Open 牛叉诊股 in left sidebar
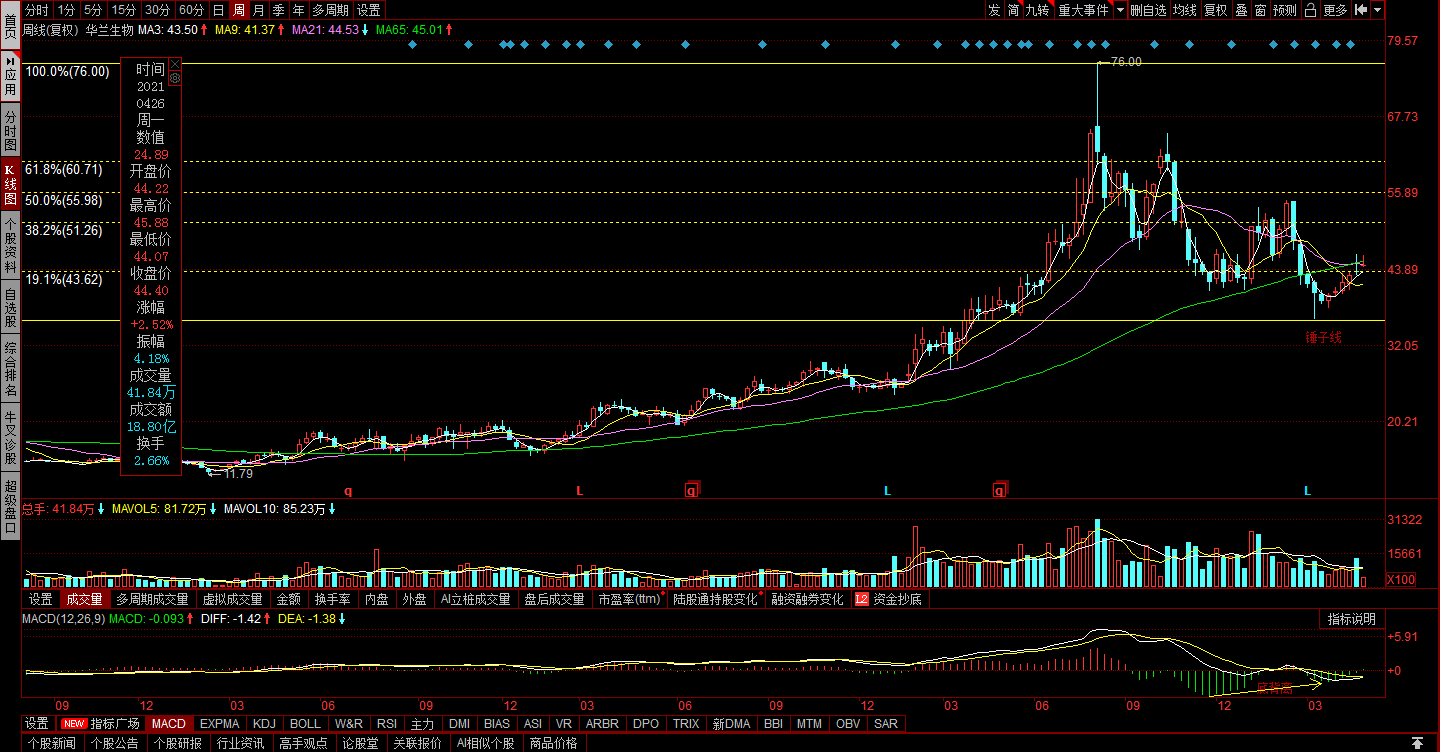Screen dimensions: 1440x752 pos(10,438)
